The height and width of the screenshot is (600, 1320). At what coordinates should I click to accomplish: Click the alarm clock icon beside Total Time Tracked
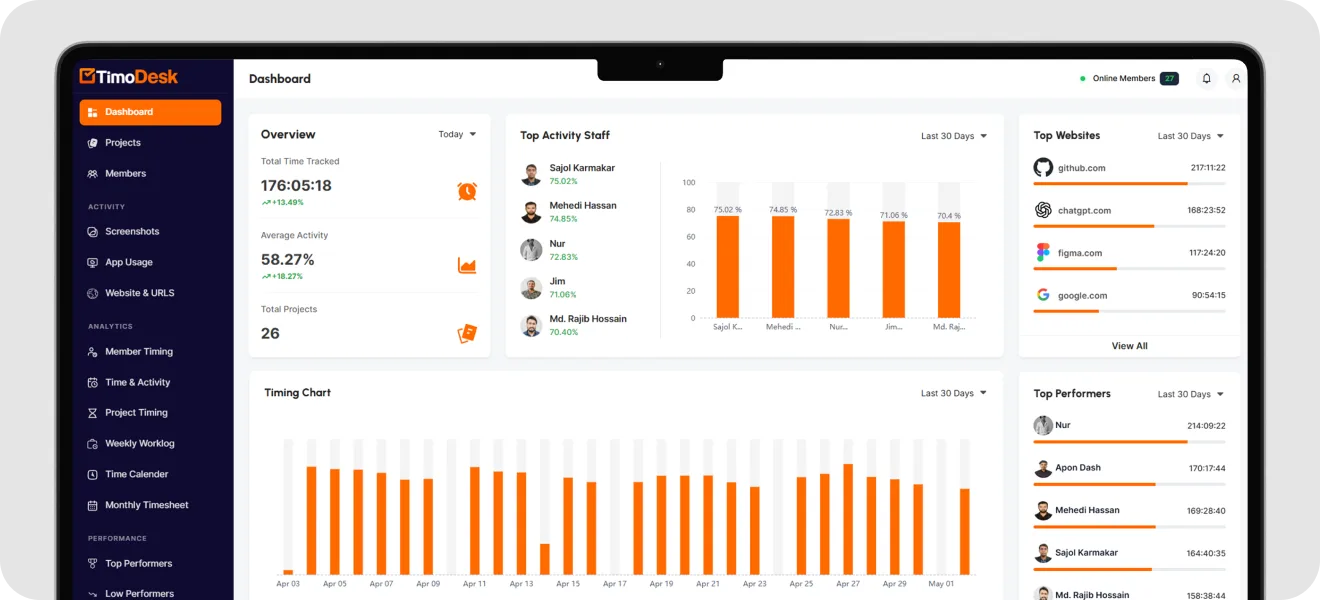click(467, 191)
